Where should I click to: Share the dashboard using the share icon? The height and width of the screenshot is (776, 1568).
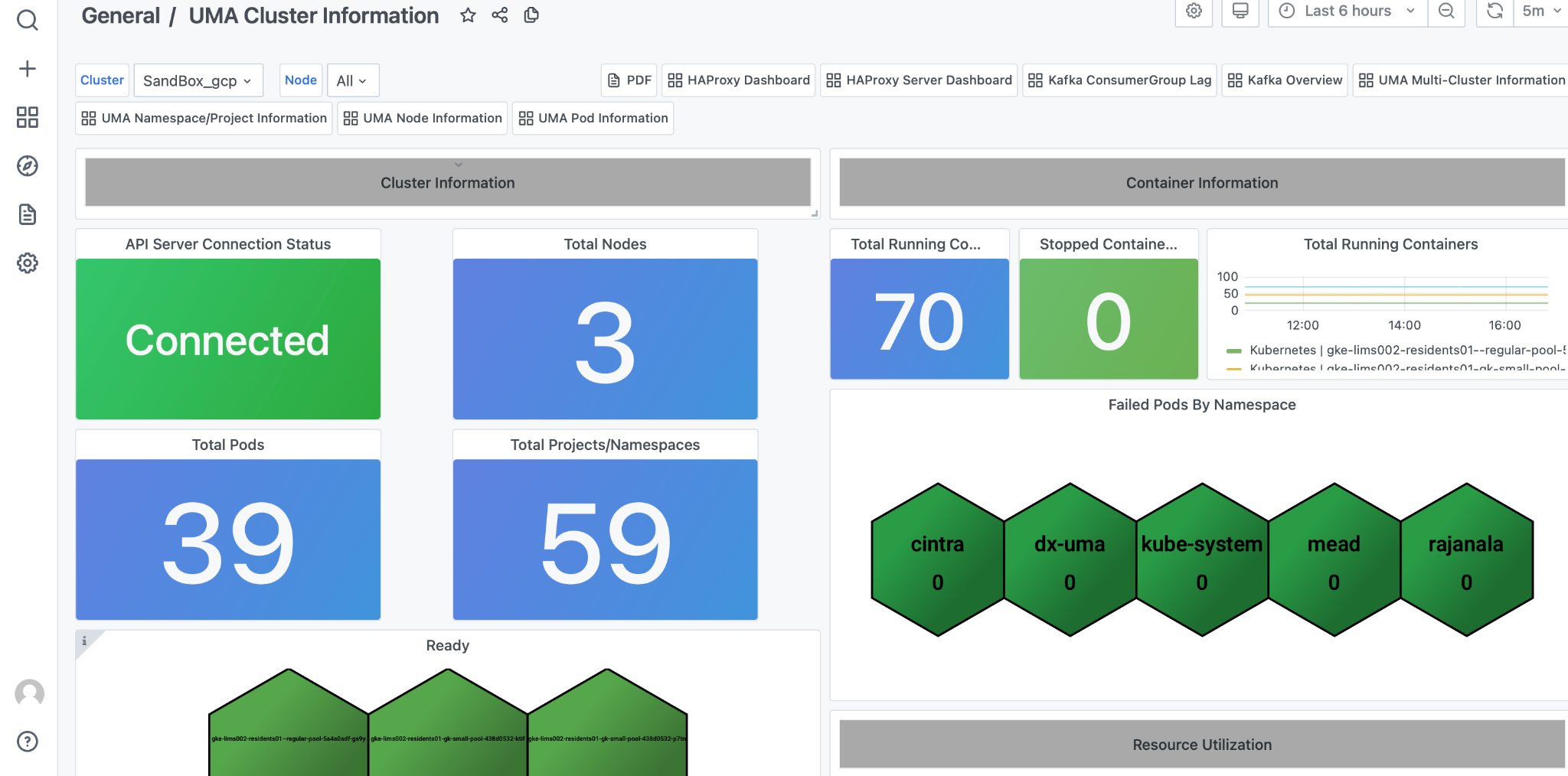click(x=500, y=15)
